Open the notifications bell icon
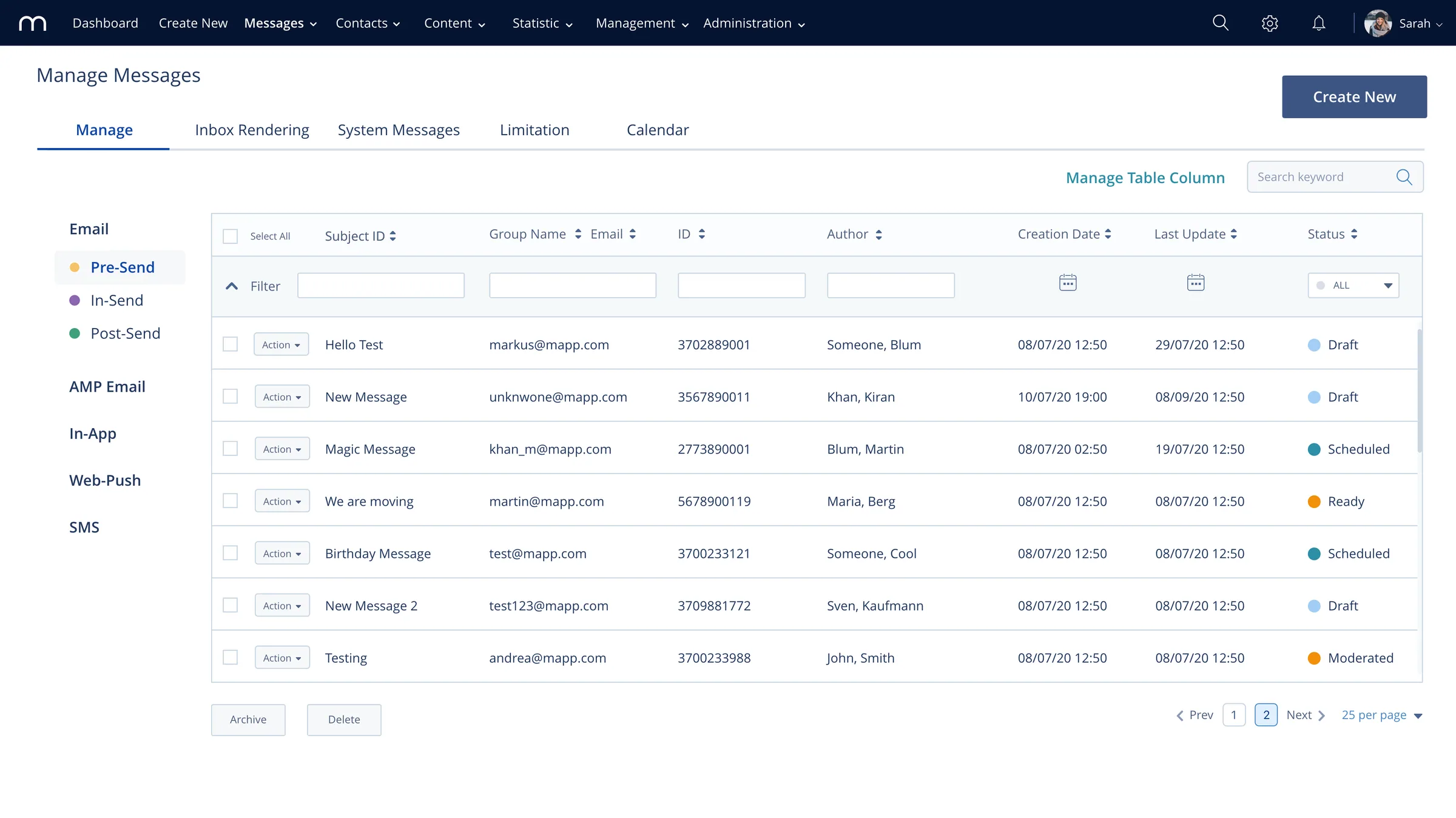The height and width of the screenshot is (818, 1456). point(1319,23)
